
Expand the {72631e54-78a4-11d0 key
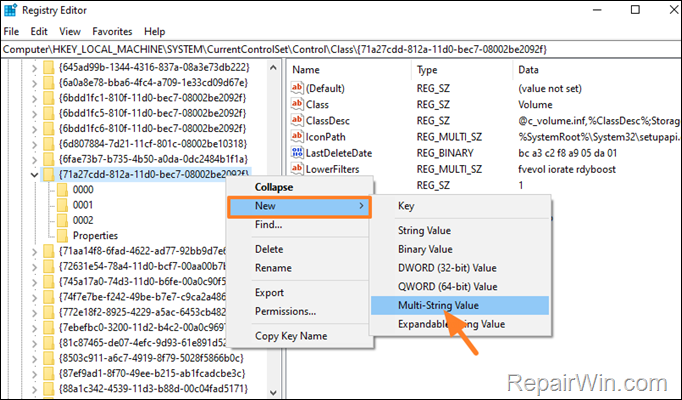click(x=34, y=267)
